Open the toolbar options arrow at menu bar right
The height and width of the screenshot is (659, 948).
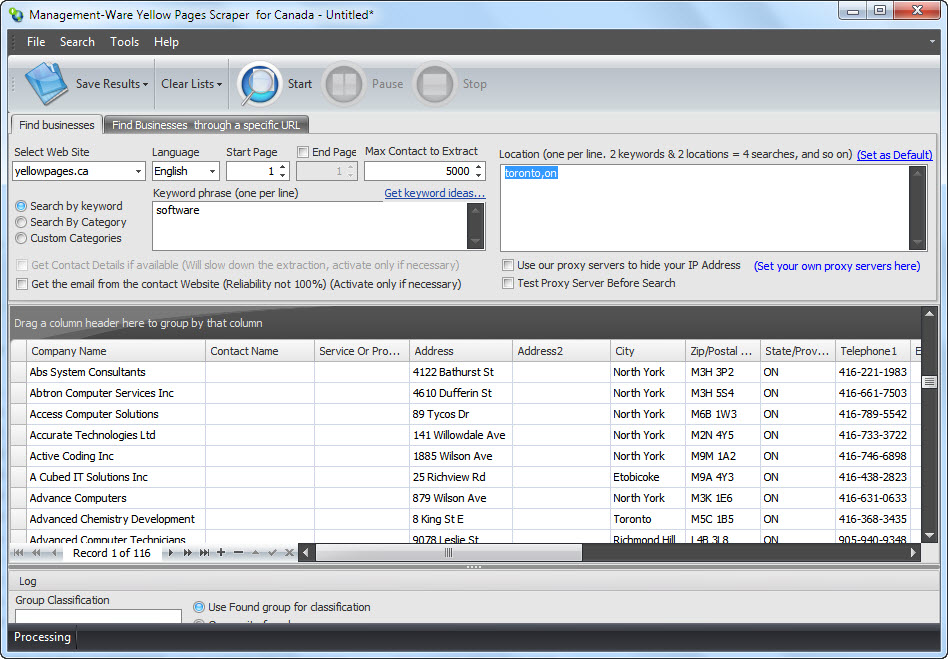tap(932, 42)
